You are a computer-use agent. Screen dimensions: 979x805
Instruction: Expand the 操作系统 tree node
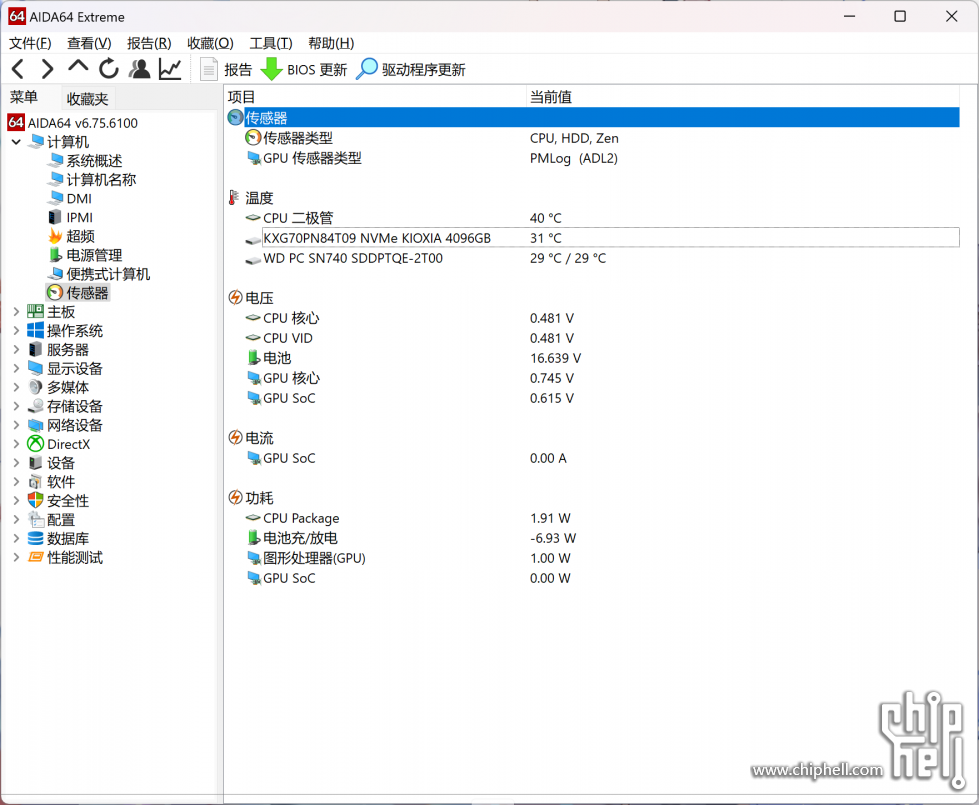tap(16, 330)
